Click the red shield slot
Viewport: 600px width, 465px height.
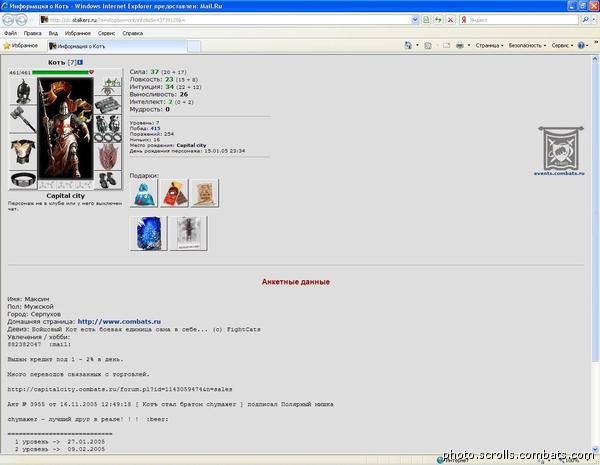tap(108, 156)
